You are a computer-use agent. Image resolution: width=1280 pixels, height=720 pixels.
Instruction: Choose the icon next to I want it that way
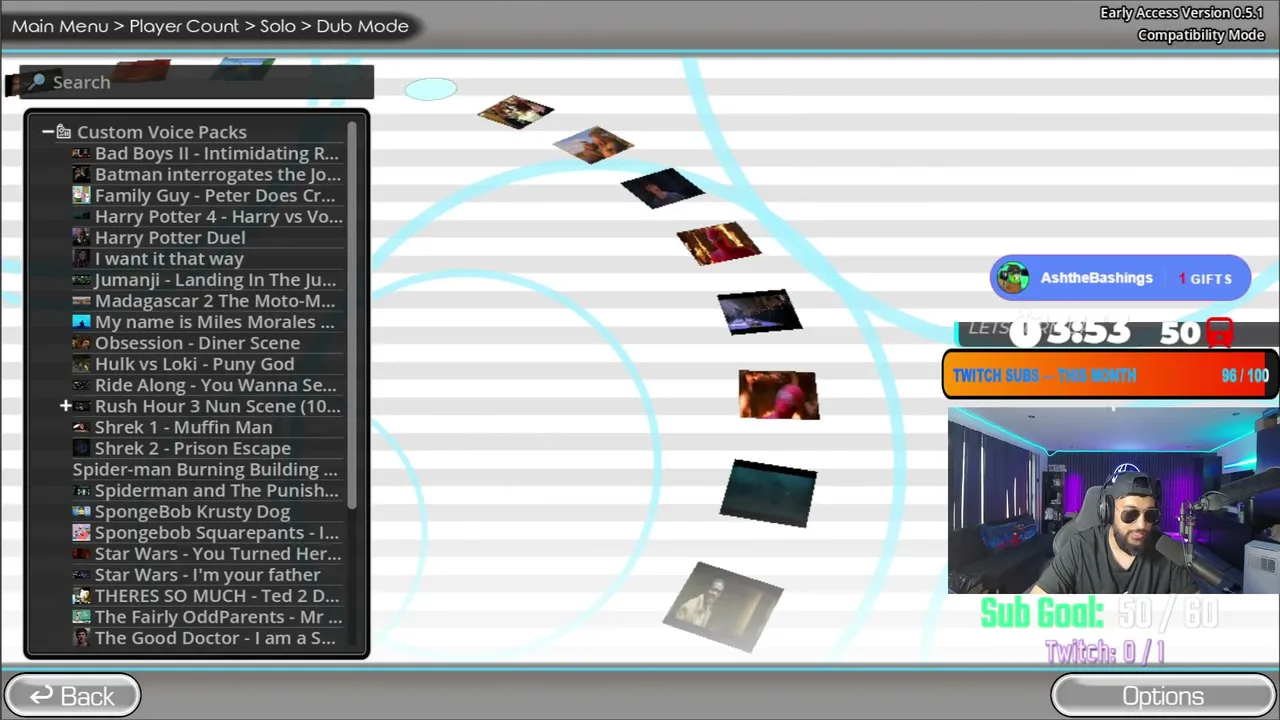tap(81, 259)
